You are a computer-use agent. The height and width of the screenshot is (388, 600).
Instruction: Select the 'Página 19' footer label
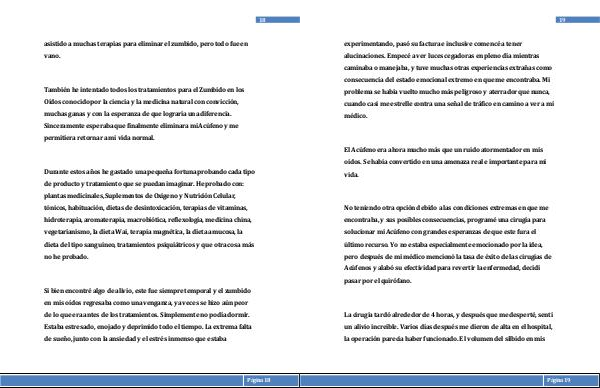coord(559,380)
